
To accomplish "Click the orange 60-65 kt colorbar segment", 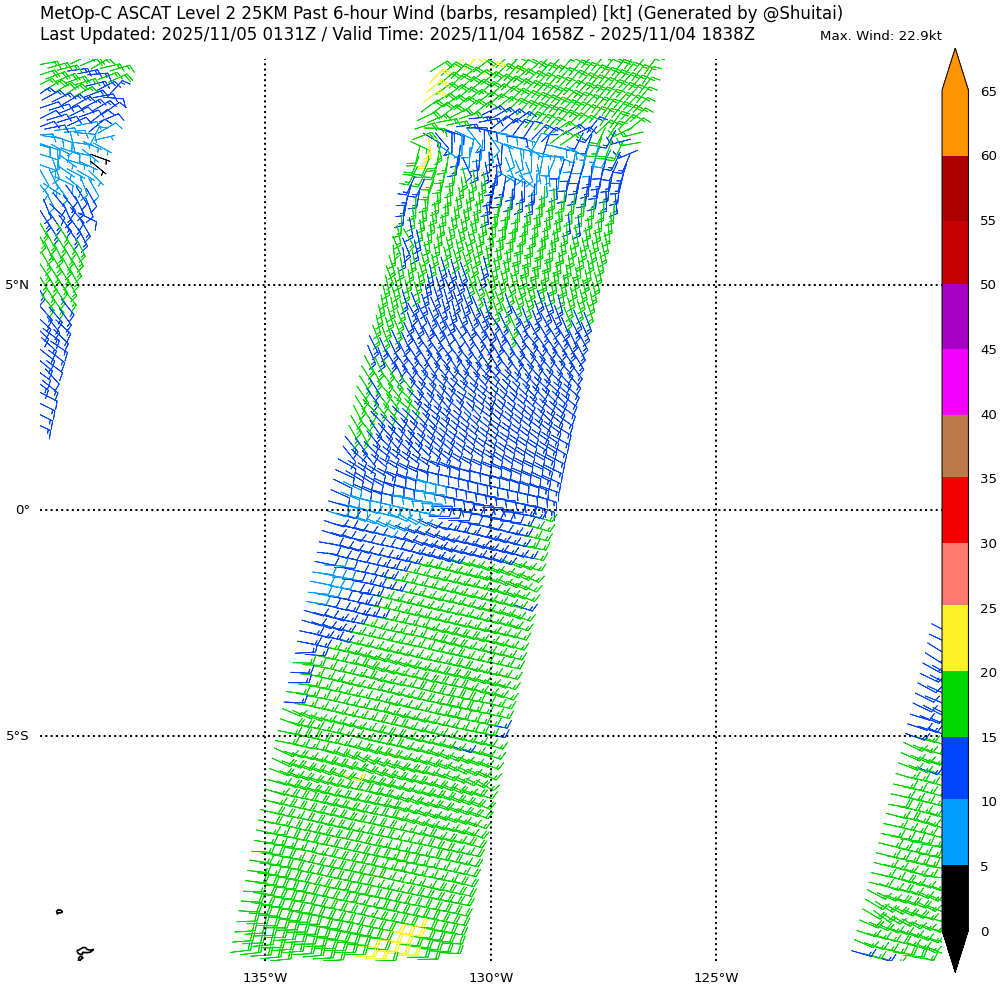I will [x=954, y=123].
